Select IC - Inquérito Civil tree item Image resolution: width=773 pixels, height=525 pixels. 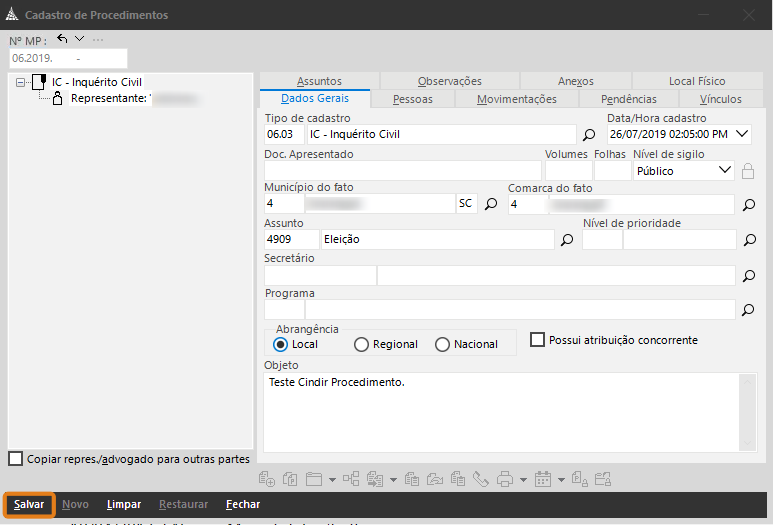point(97,82)
